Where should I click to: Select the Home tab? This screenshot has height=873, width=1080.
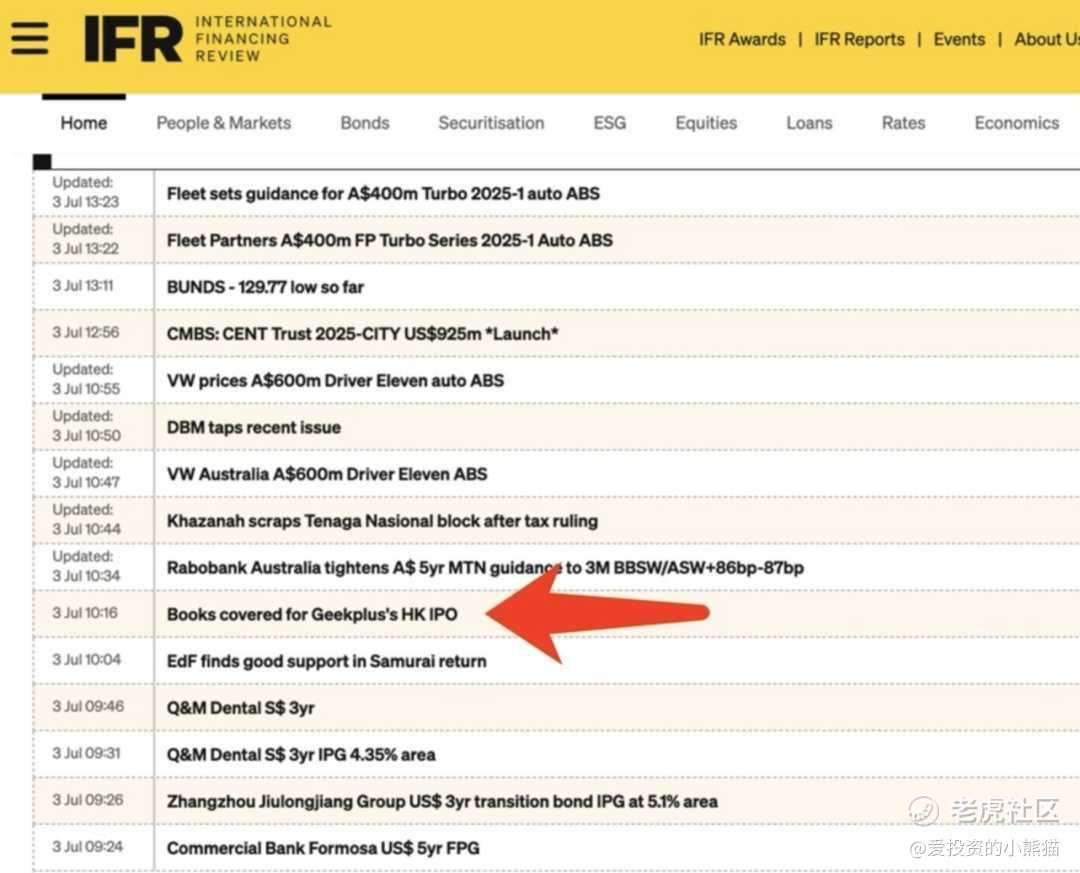tap(83, 123)
